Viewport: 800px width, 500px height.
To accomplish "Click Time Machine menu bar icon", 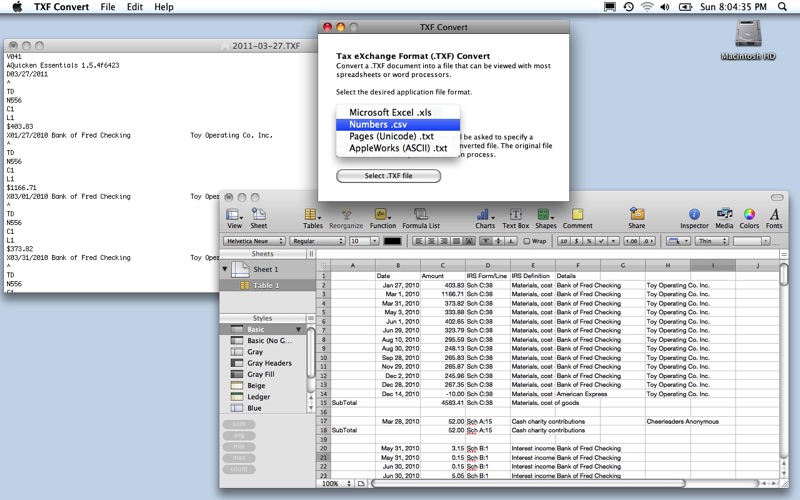I will [629, 7].
